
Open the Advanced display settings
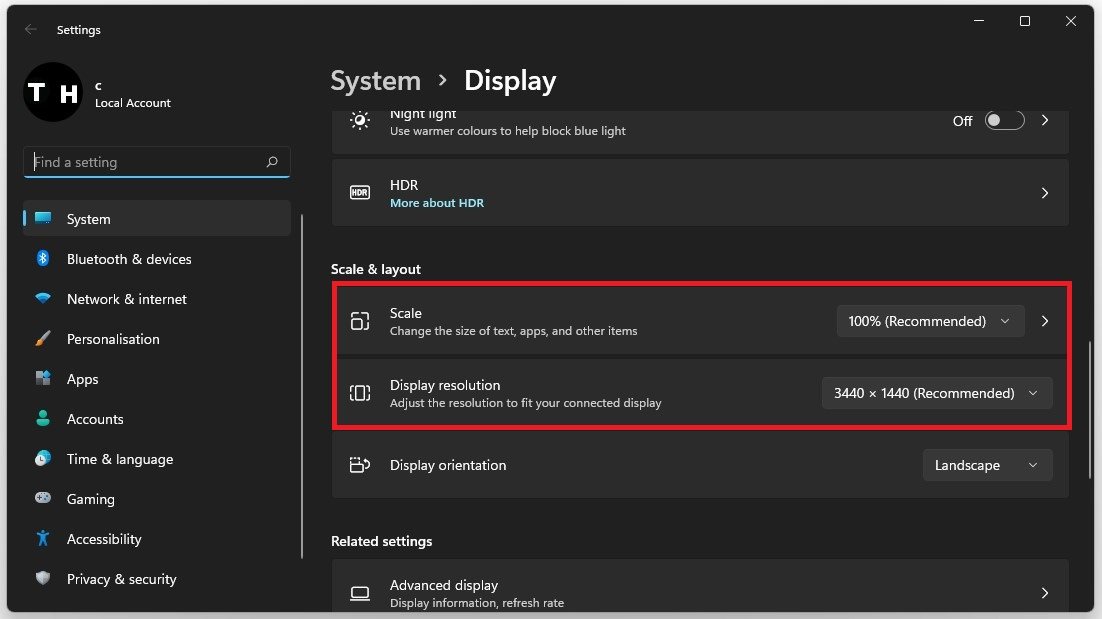point(700,593)
